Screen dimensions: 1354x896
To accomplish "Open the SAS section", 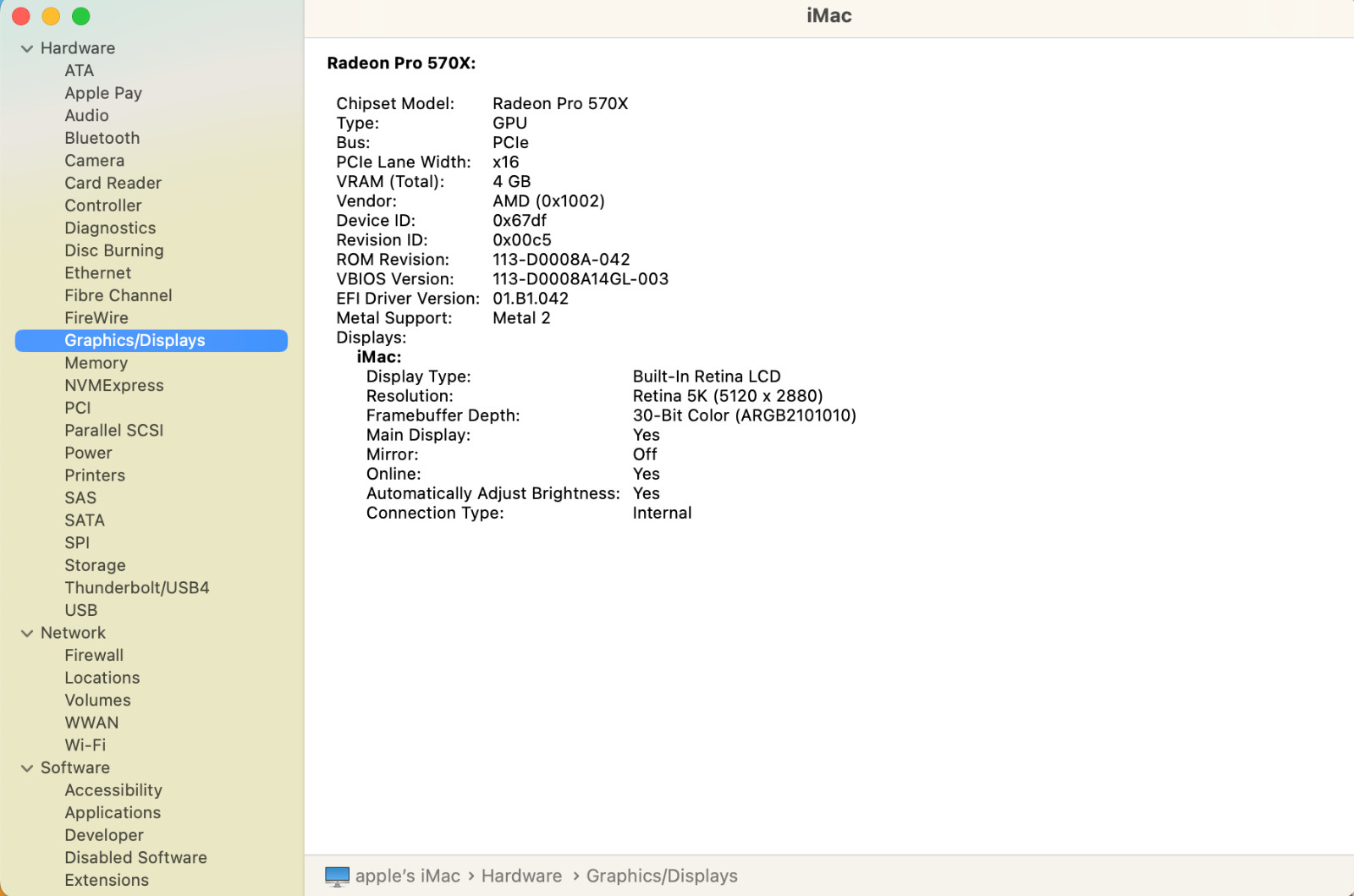I will tap(80, 497).
